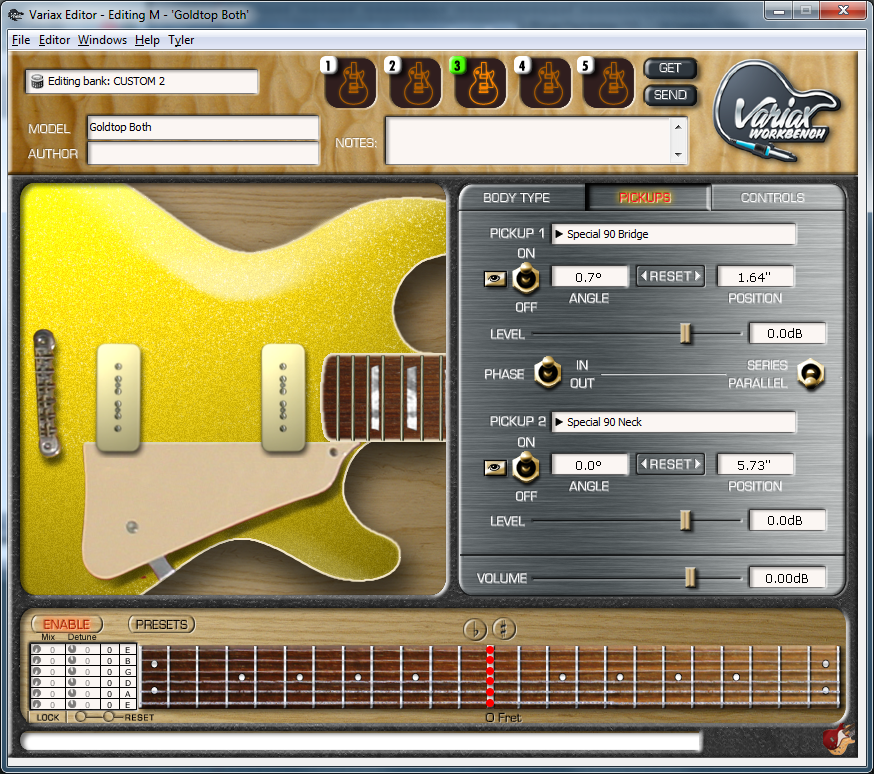Image resolution: width=874 pixels, height=774 pixels.
Task: Select guitar slot 4 icon
Action: click(x=545, y=83)
